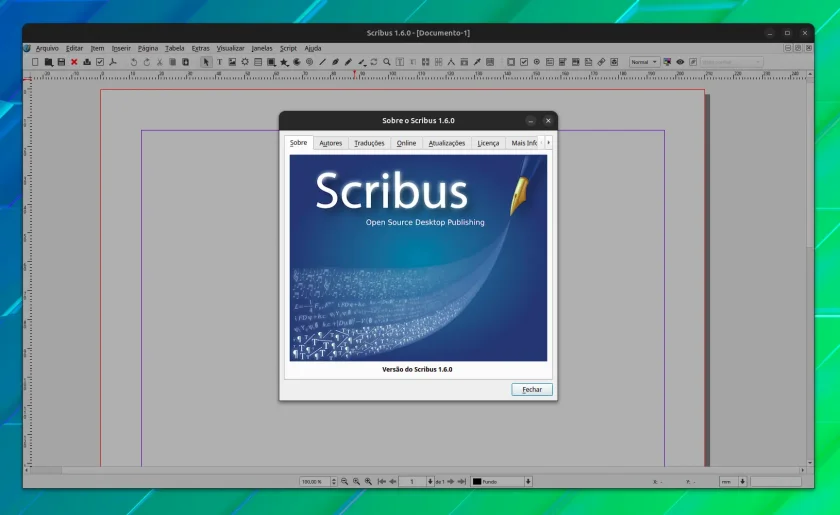Open a file with the folder icon
This screenshot has height=515, width=840.
(48, 62)
